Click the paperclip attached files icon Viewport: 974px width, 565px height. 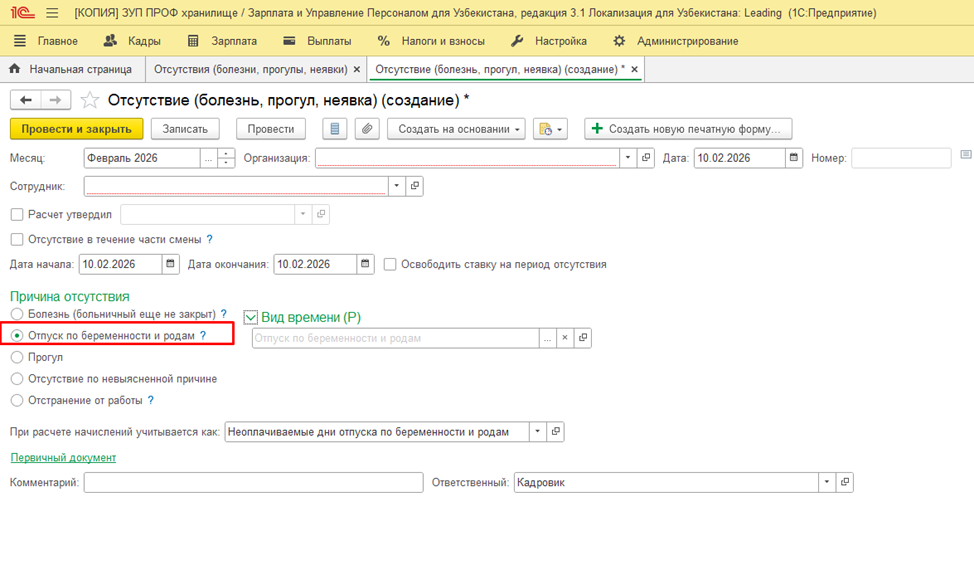coord(367,129)
